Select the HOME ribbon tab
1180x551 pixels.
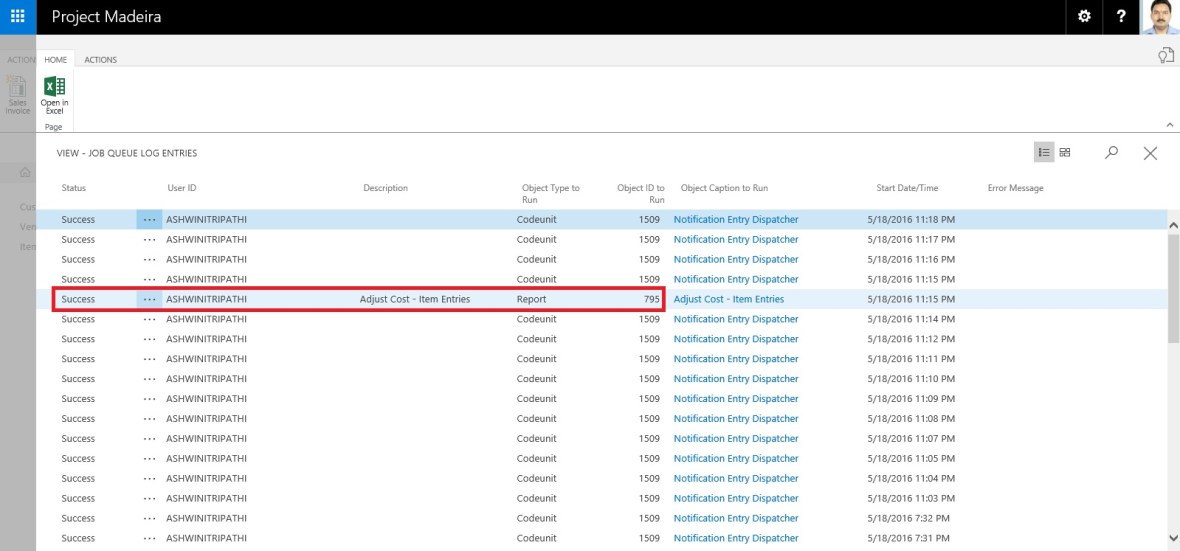click(x=55, y=60)
